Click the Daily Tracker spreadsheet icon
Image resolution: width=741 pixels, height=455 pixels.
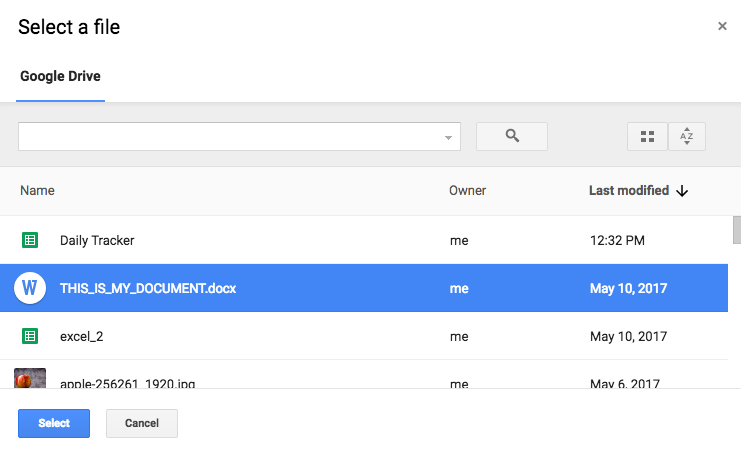[30, 240]
